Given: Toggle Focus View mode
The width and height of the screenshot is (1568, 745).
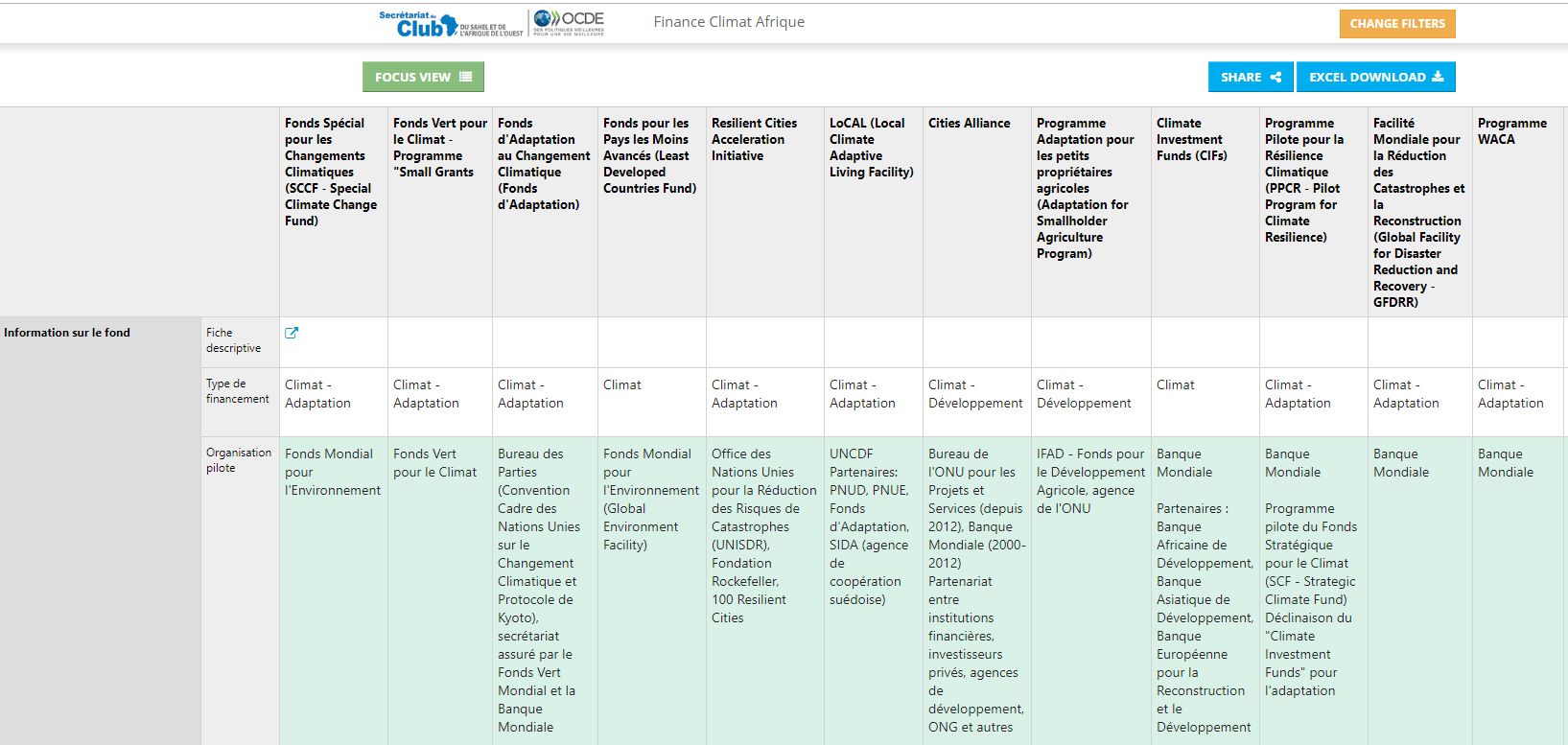Looking at the screenshot, I should 423,78.
